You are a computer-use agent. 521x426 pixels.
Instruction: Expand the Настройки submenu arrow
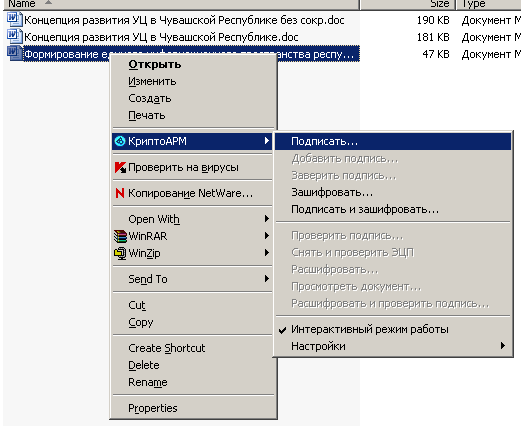503,346
